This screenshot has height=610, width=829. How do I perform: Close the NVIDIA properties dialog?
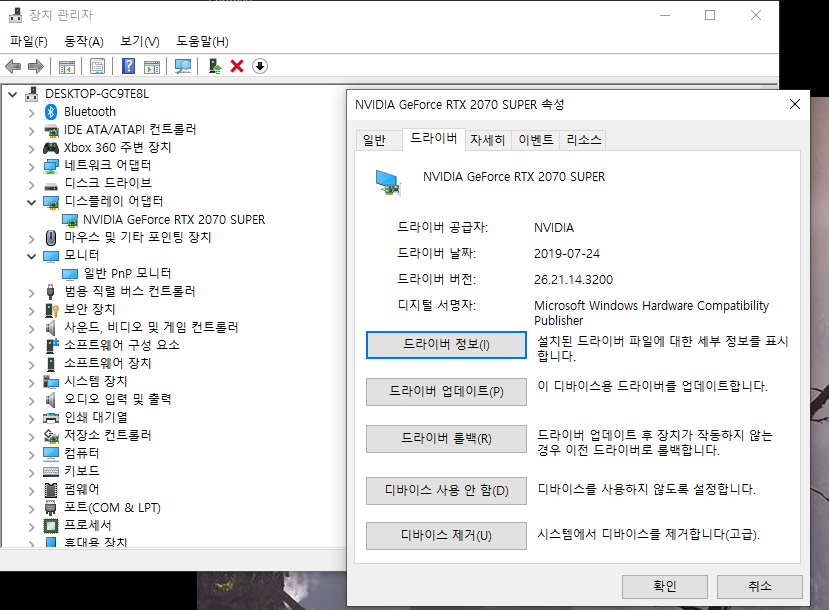pyautogui.click(x=795, y=104)
